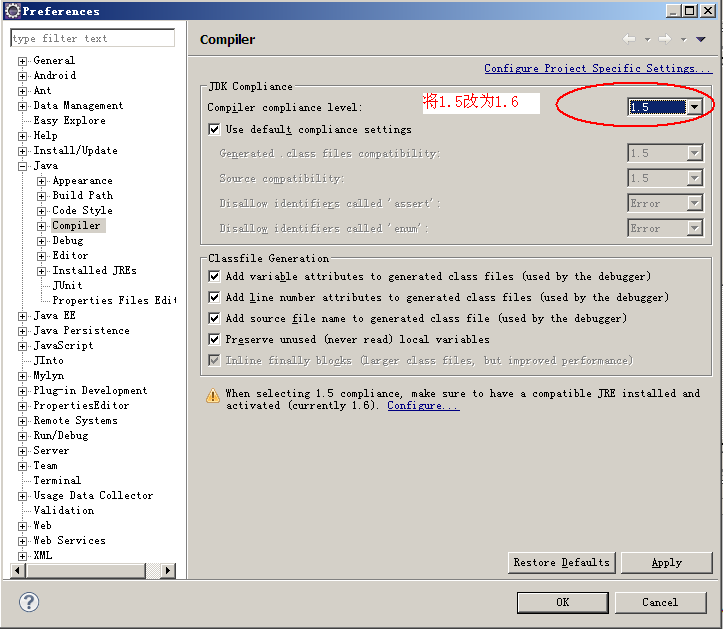
Task: Go forward with the right arrow icon
Action: click(664, 39)
